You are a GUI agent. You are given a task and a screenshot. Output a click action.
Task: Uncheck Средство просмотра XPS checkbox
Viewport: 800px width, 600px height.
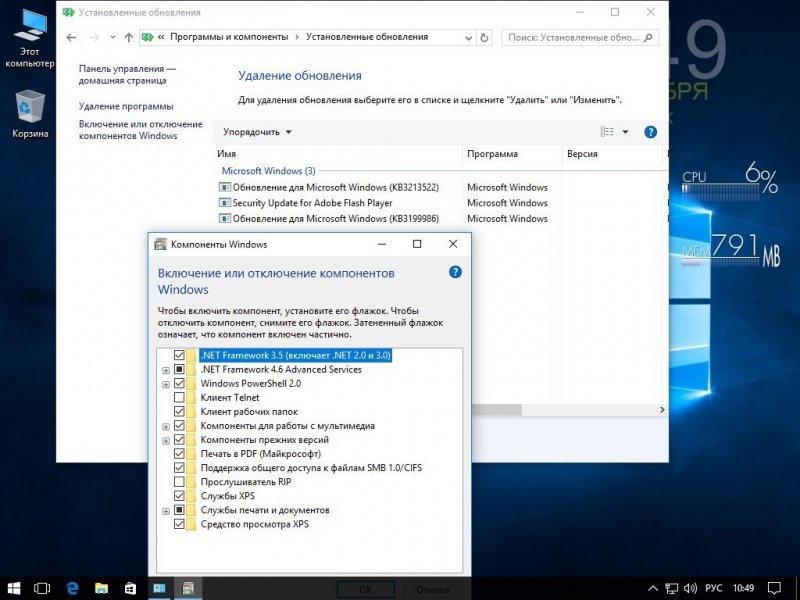tap(179, 523)
